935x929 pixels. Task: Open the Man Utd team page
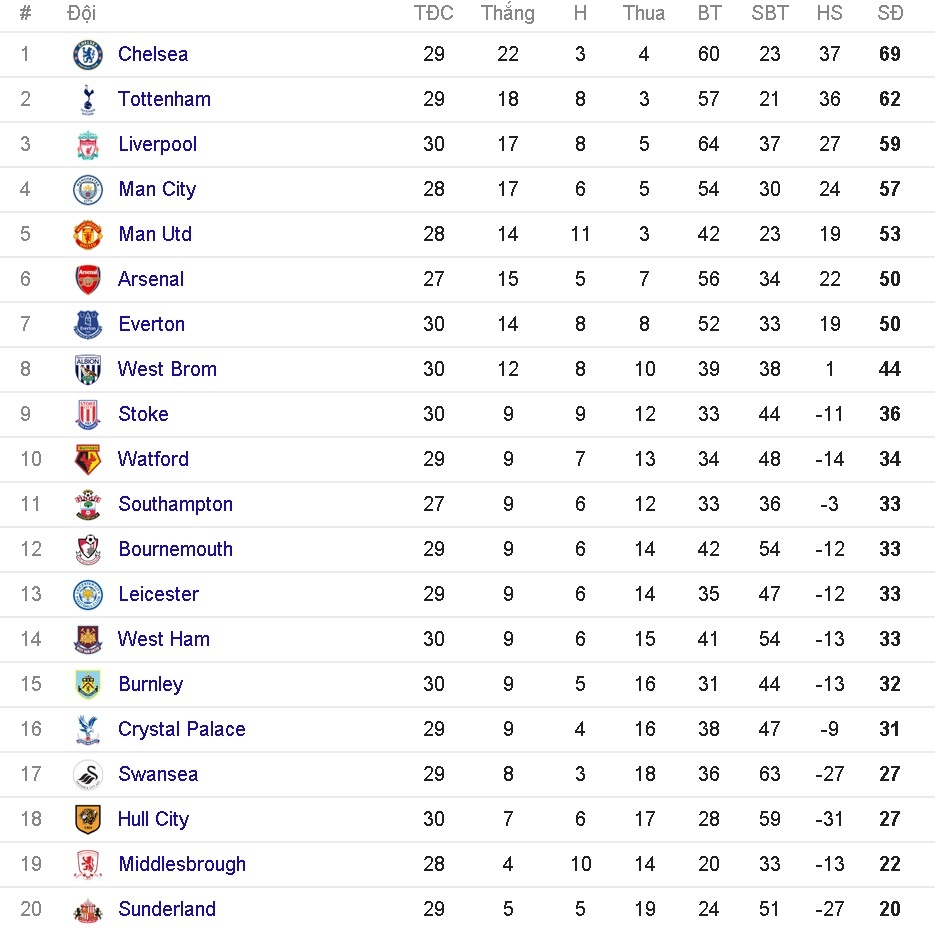pyautogui.click(x=154, y=234)
